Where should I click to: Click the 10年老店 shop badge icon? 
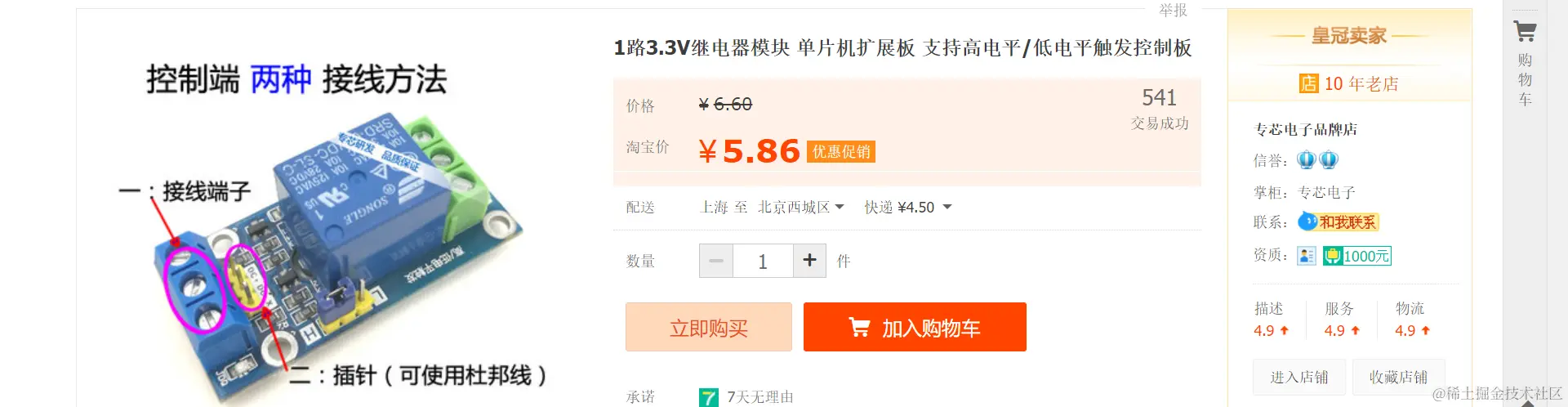1309,83
